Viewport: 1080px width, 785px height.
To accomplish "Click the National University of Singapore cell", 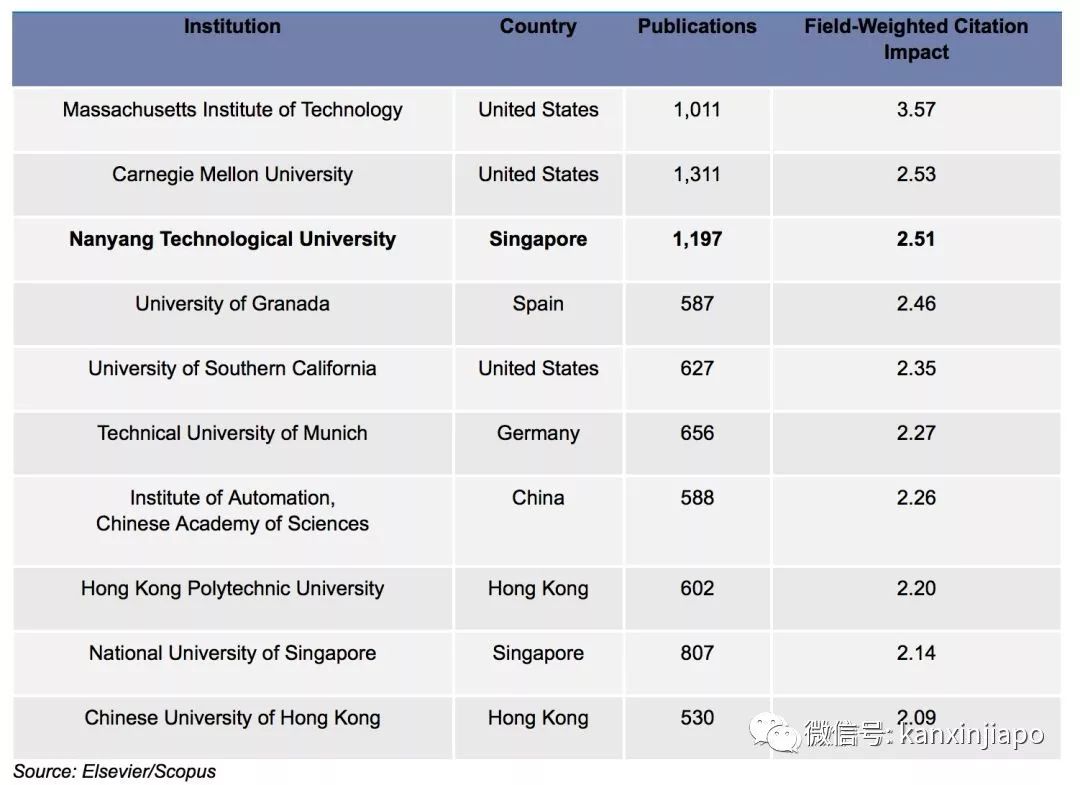I will point(232,653).
